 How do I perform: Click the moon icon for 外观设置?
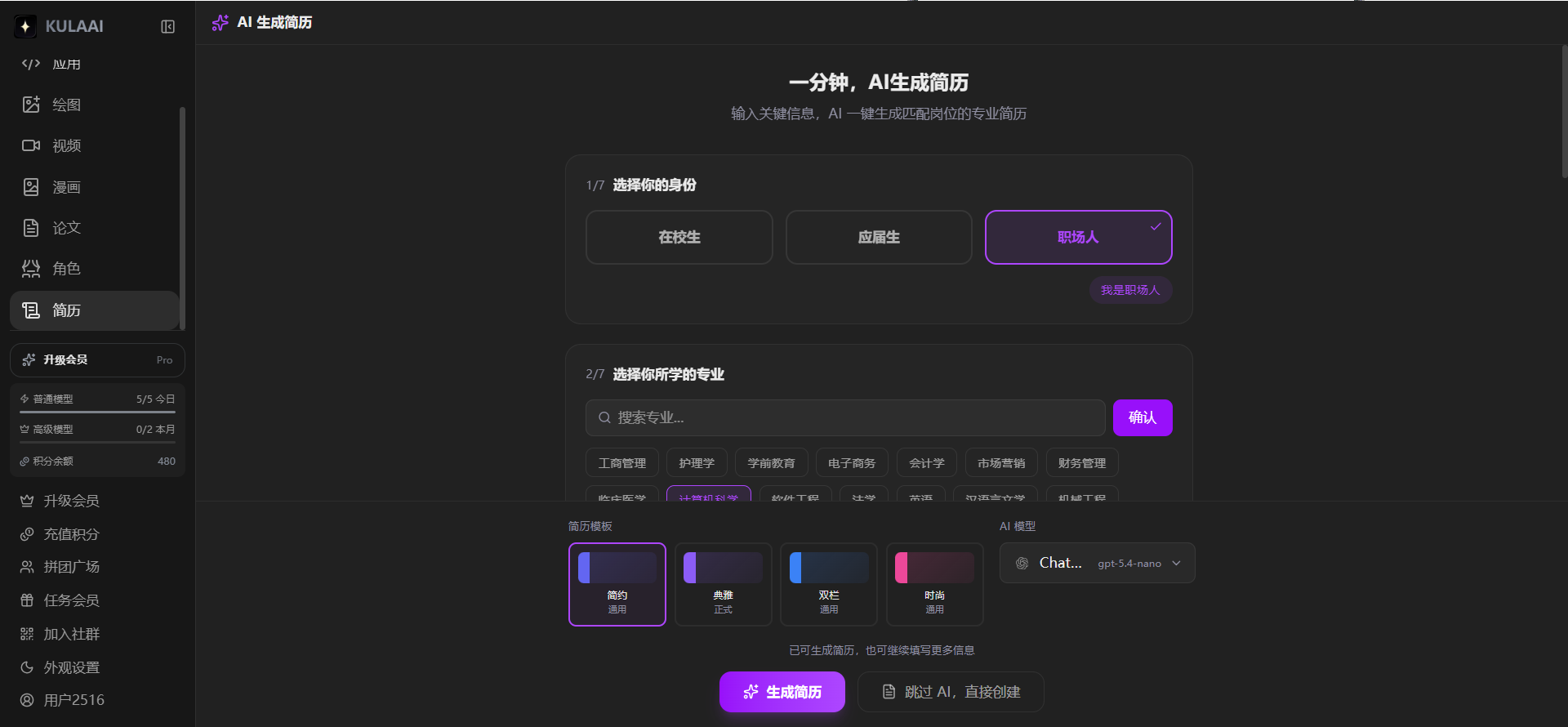point(27,667)
